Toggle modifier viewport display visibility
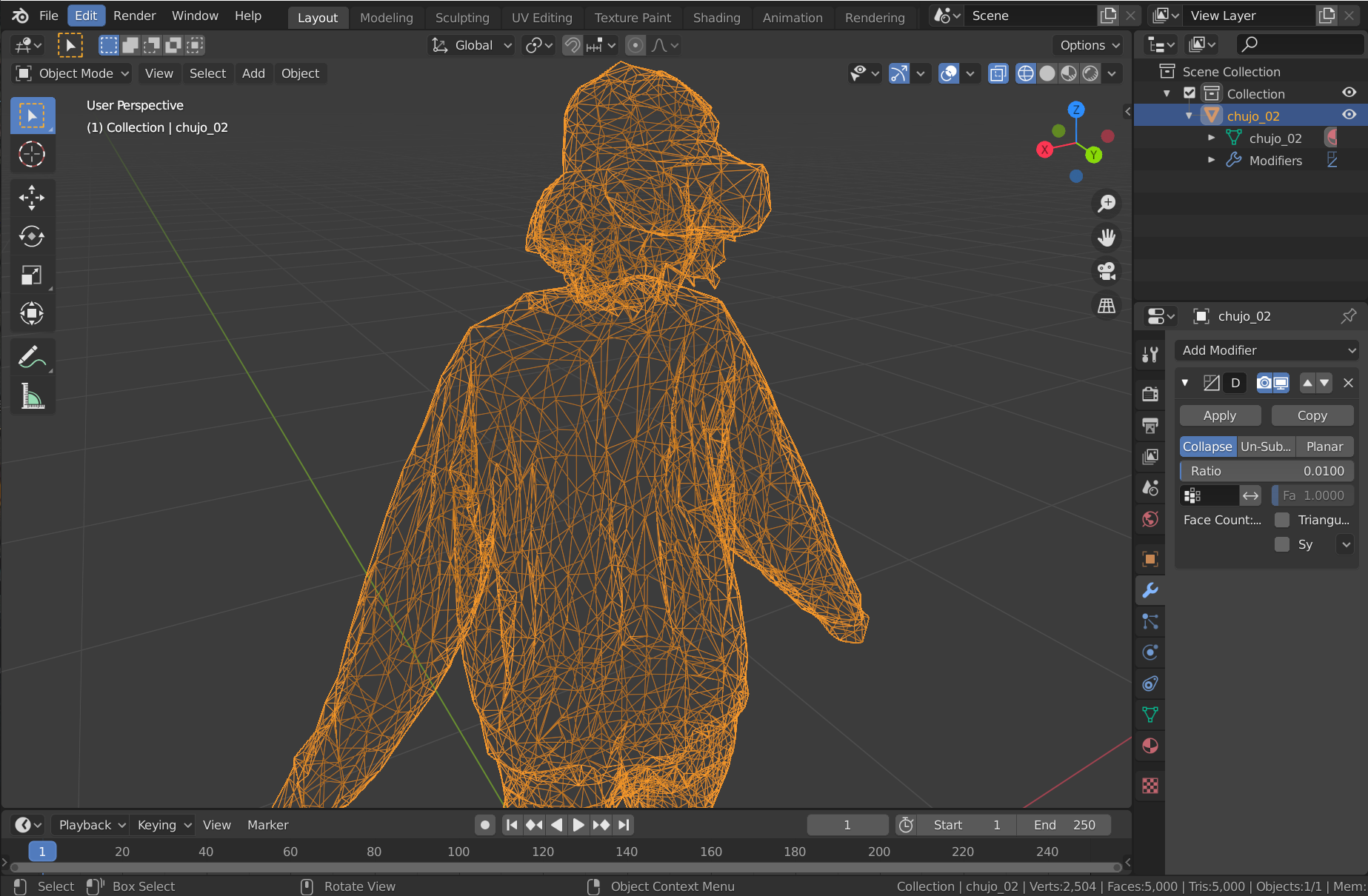This screenshot has height=896, width=1368. click(x=1281, y=383)
